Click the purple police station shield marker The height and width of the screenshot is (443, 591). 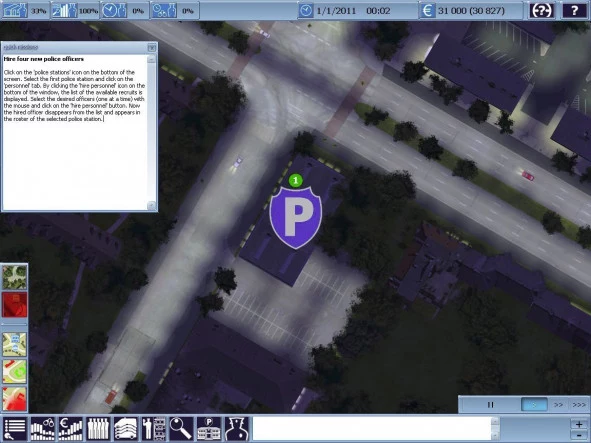click(296, 217)
